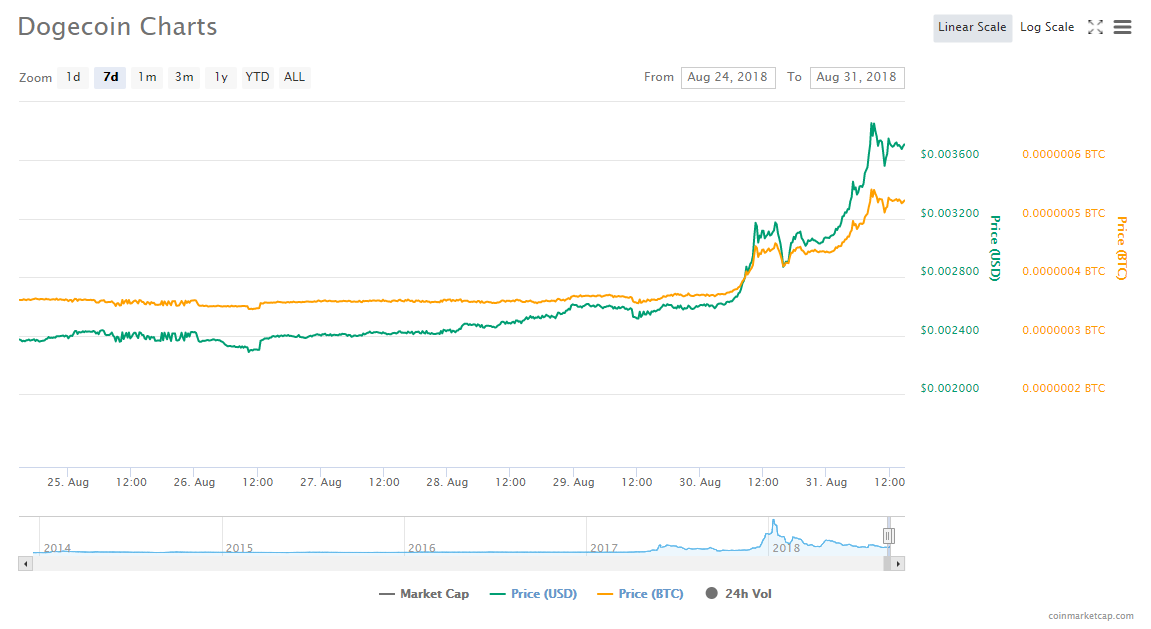
Task: Toggle fullscreen chart view icon
Action: pyautogui.click(x=1095, y=27)
